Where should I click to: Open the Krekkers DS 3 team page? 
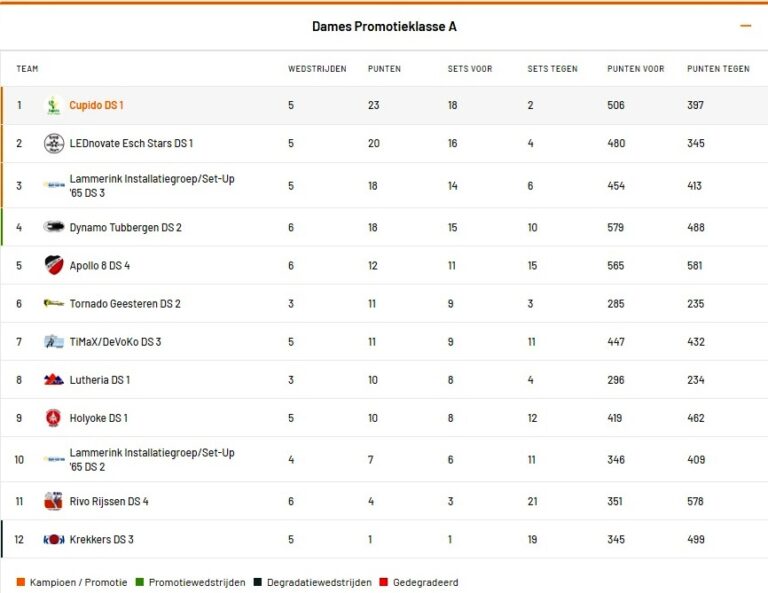tap(101, 540)
